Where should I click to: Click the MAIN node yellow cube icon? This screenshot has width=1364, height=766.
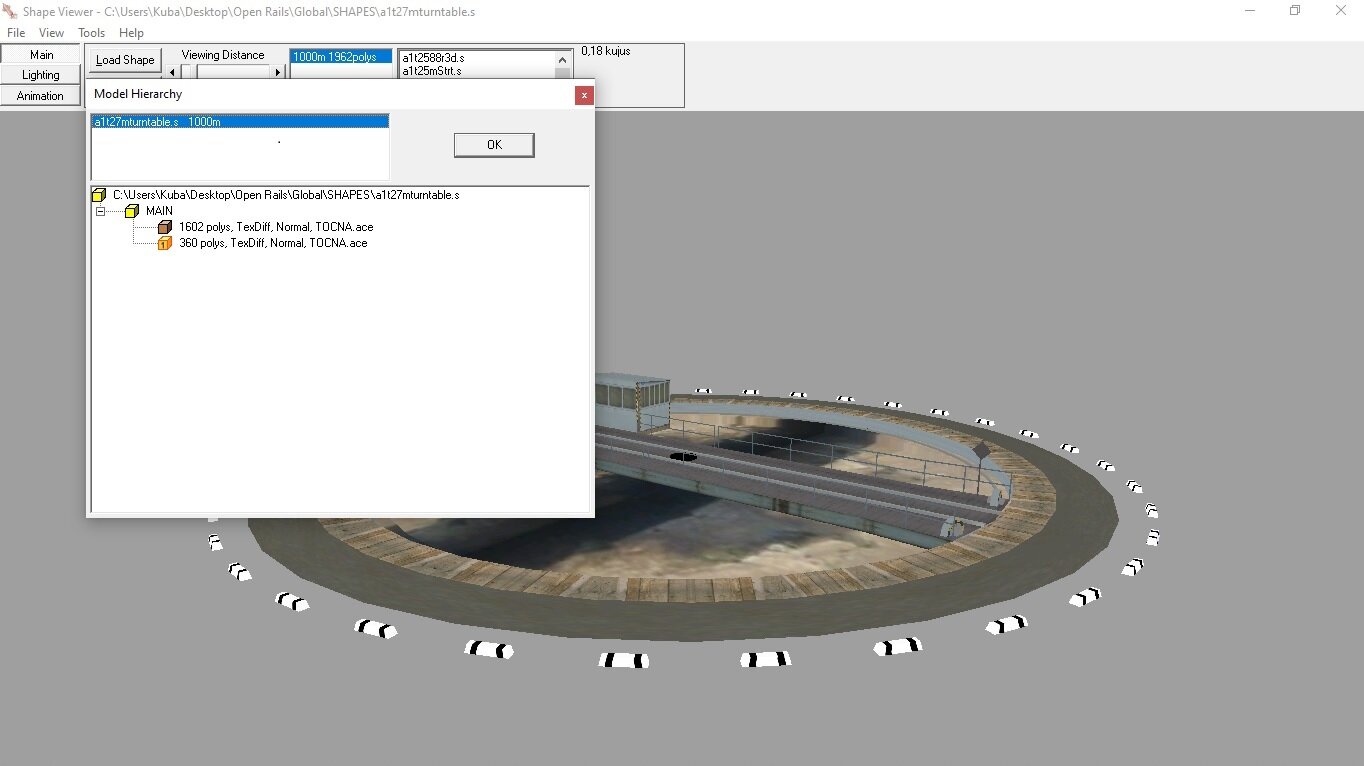pyautogui.click(x=132, y=211)
